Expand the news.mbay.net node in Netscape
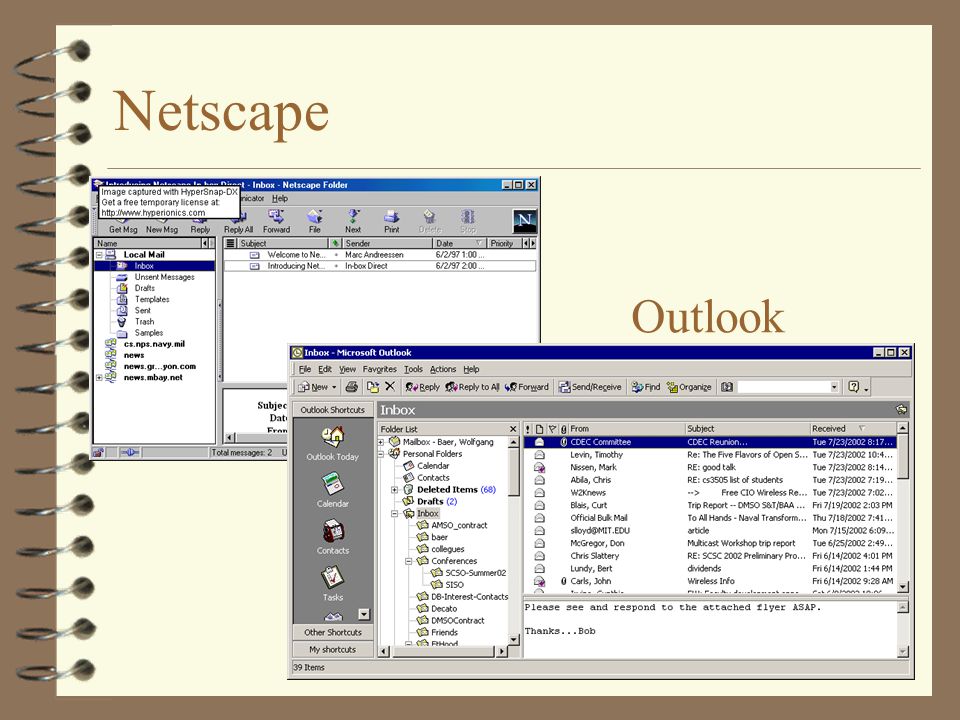 tap(99, 378)
